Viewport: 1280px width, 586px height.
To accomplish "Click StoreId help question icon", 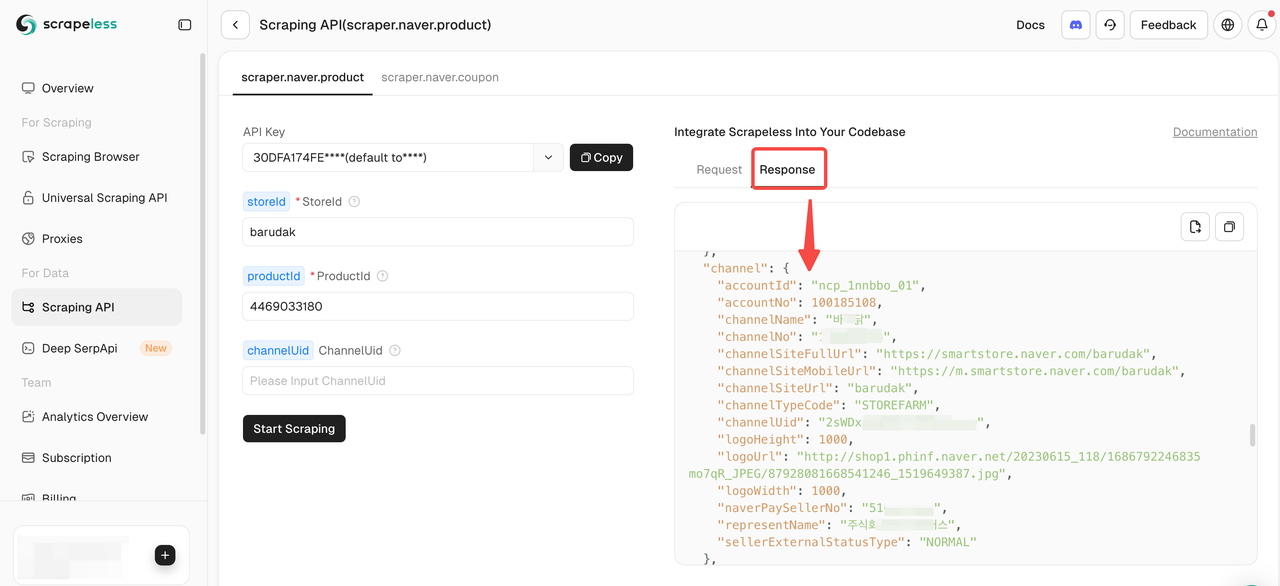I will coord(354,202).
